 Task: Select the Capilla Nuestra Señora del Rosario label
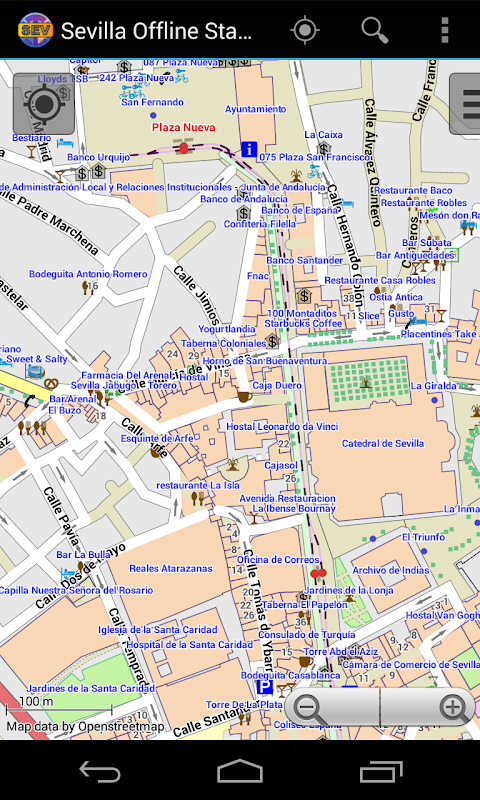(x=75, y=590)
